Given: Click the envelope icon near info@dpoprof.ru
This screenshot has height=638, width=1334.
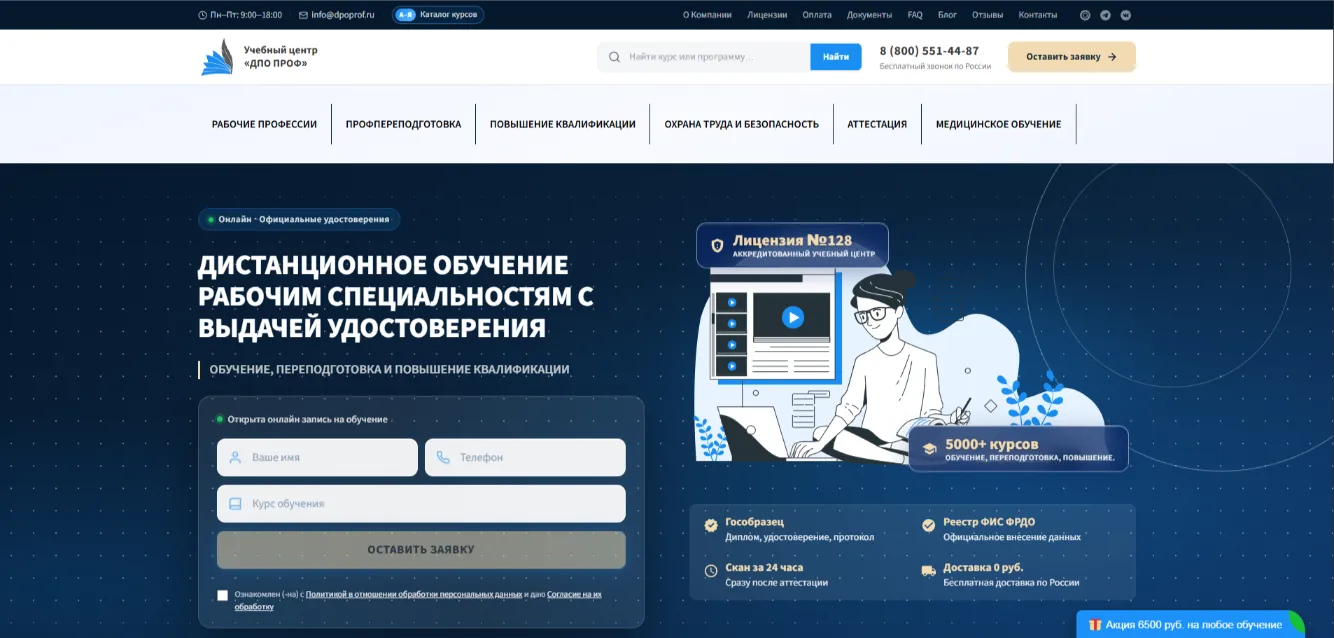Looking at the screenshot, I should pos(303,15).
